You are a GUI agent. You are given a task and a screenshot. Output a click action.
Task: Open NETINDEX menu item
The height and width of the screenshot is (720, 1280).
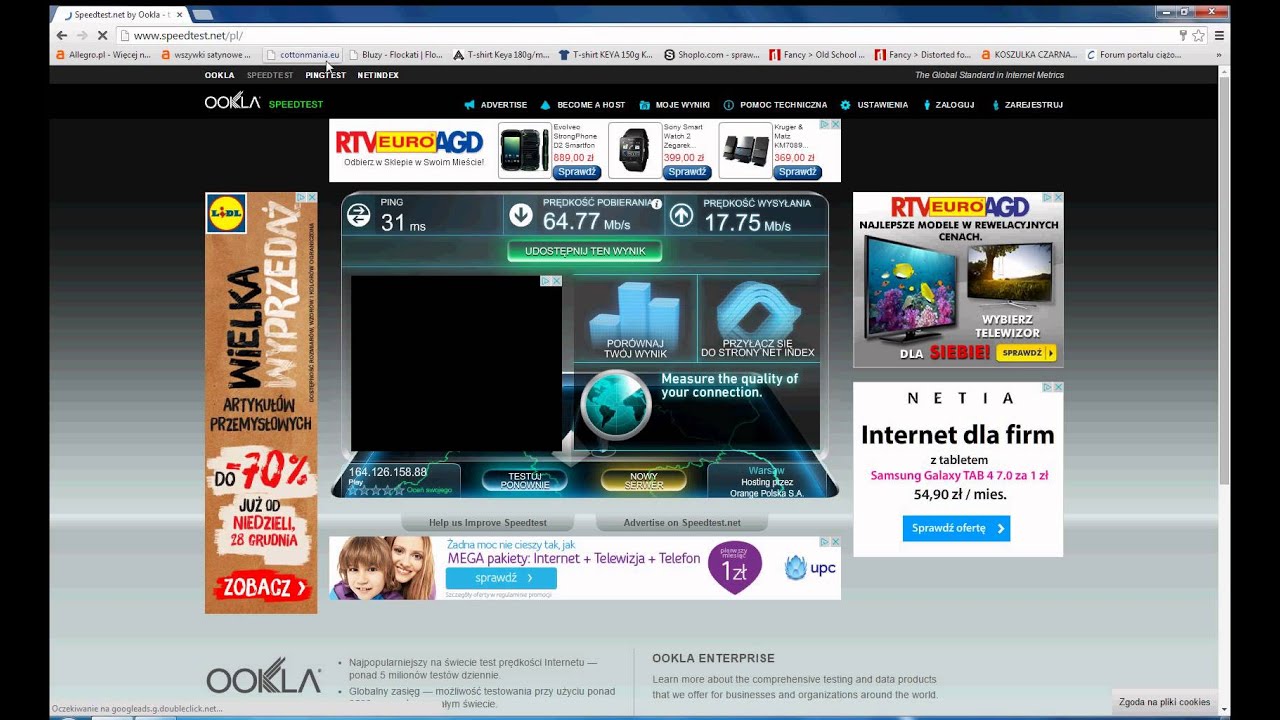pyautogui.click(x=378, y=75)
